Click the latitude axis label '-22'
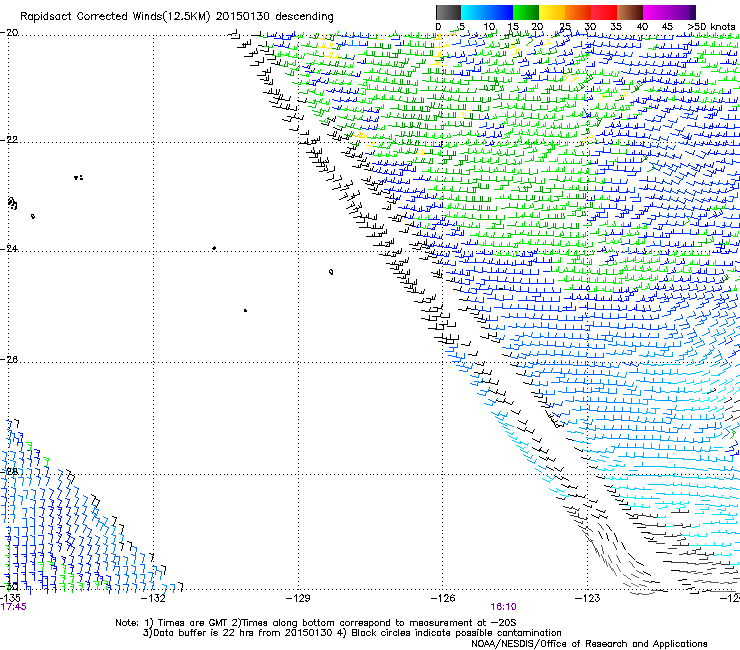The image size is (740, 650). click(x=9, y=140)
